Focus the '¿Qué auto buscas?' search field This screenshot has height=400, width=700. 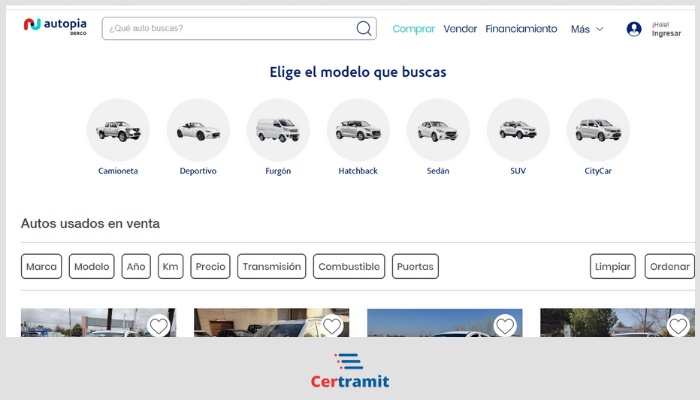[239, 29]
